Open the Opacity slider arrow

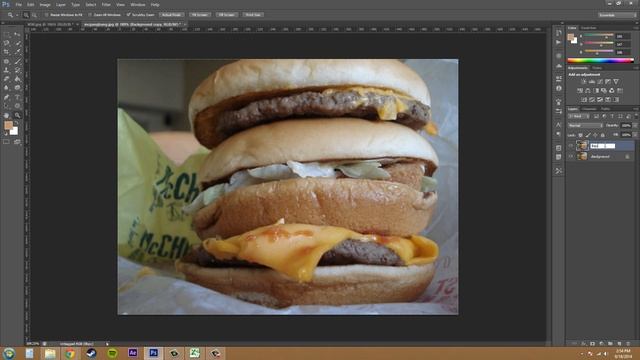(635, 125)
